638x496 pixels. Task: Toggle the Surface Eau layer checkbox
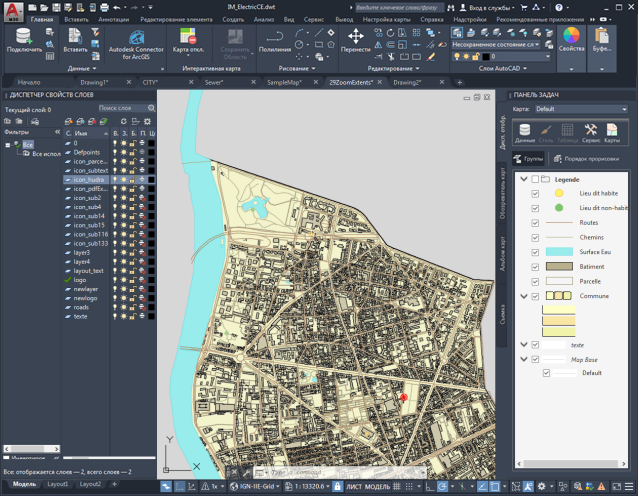pyautogui.click(x=536, y=252)
